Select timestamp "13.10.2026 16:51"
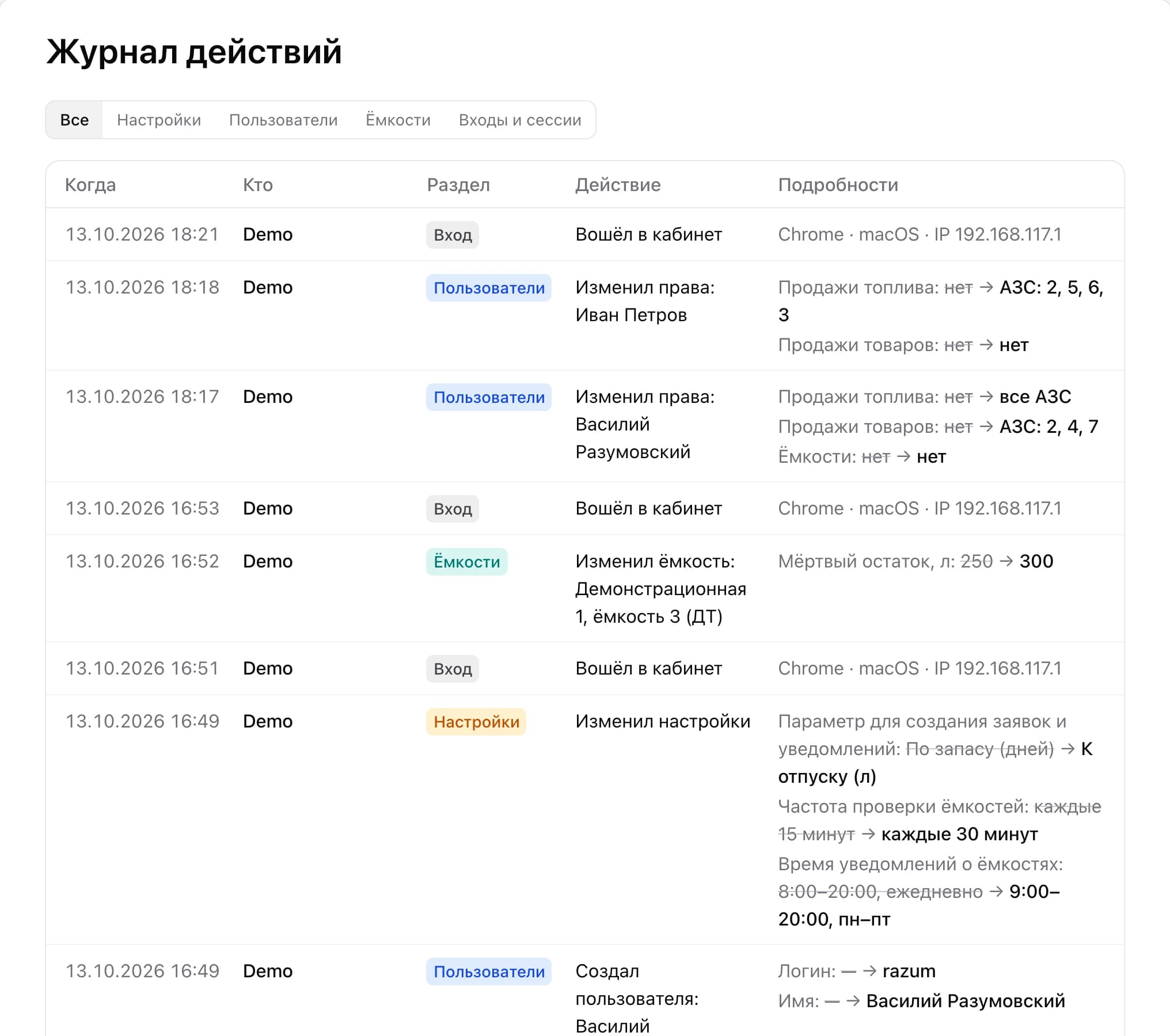This screenshot has height=1036, width=1170. point(142,668)
